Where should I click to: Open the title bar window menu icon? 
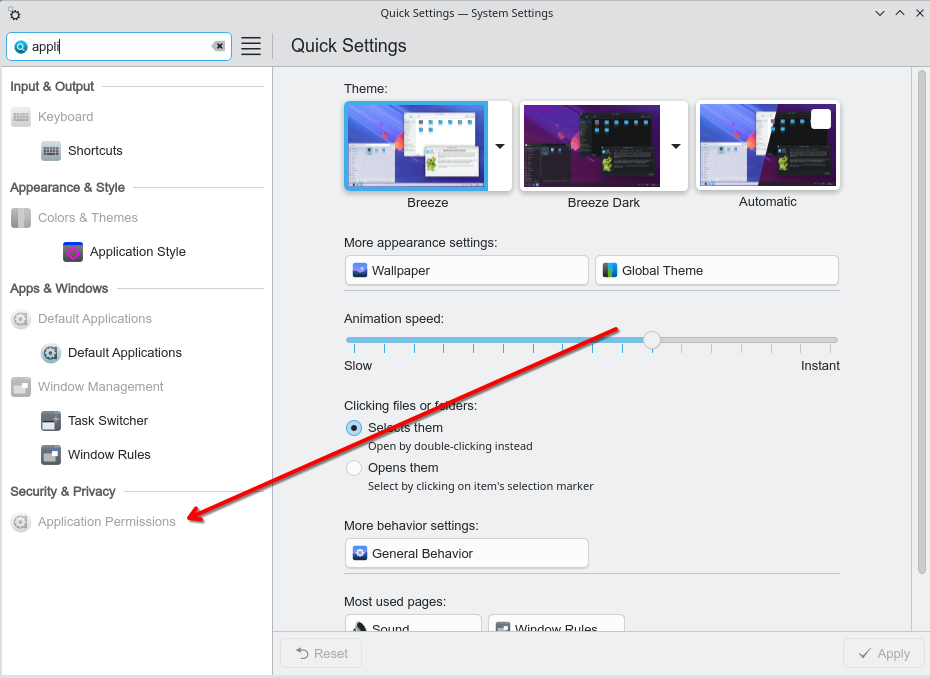[14, 13]
